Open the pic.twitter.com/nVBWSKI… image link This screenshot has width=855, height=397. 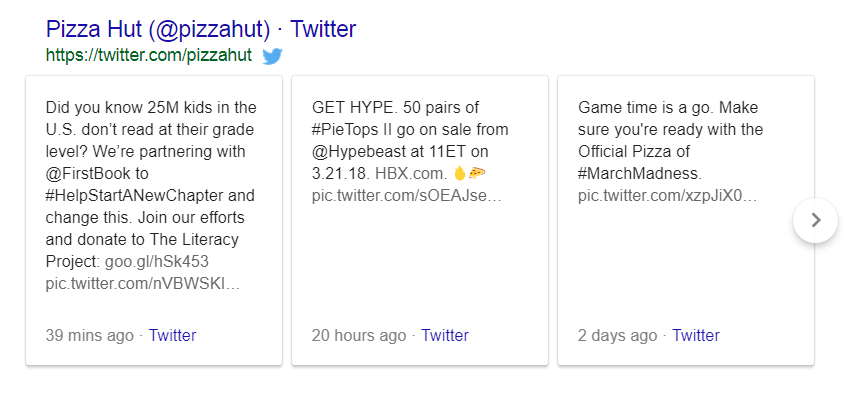tap(143, 284)
